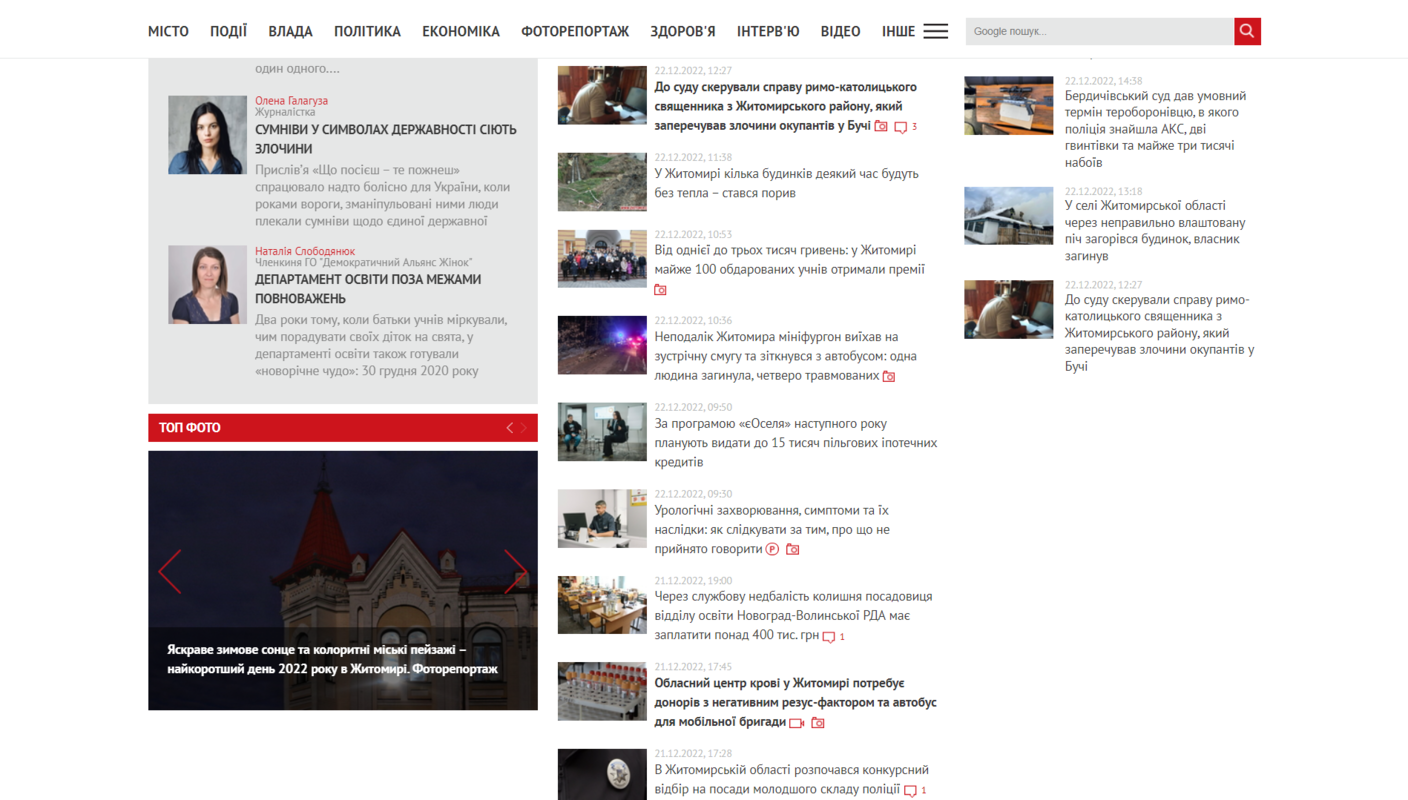Open Наталія Слободянюк author portrait
This screenshot has width=1408, height=800.
207,285
